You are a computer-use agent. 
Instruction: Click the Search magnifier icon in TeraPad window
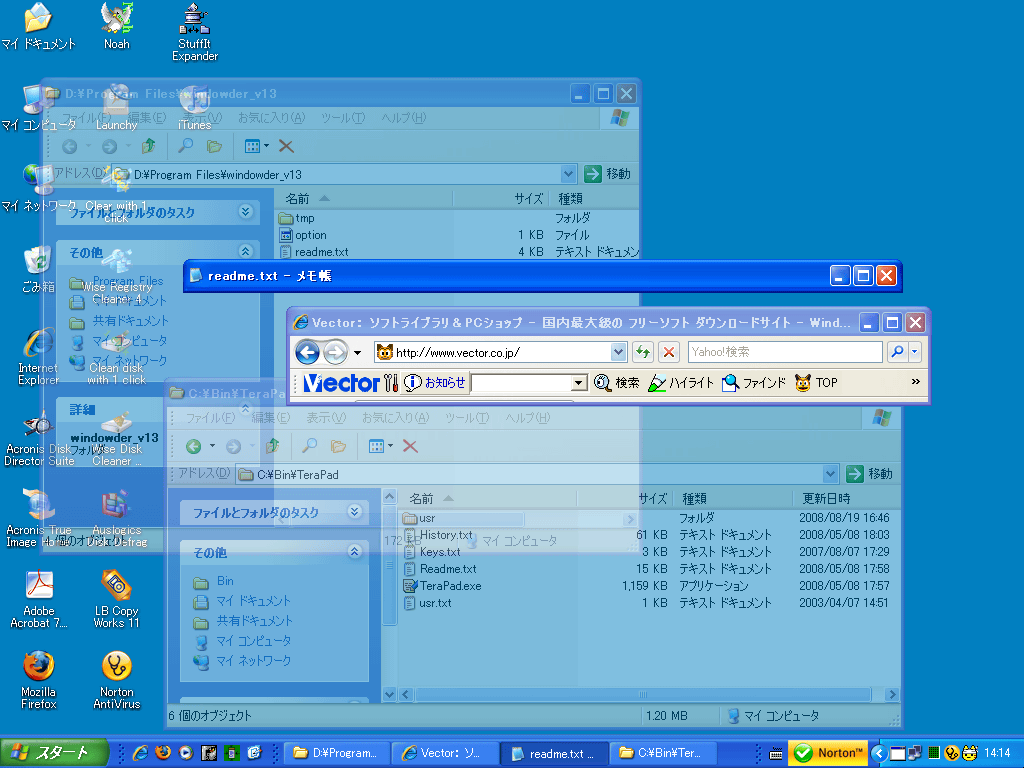(310, 446)
